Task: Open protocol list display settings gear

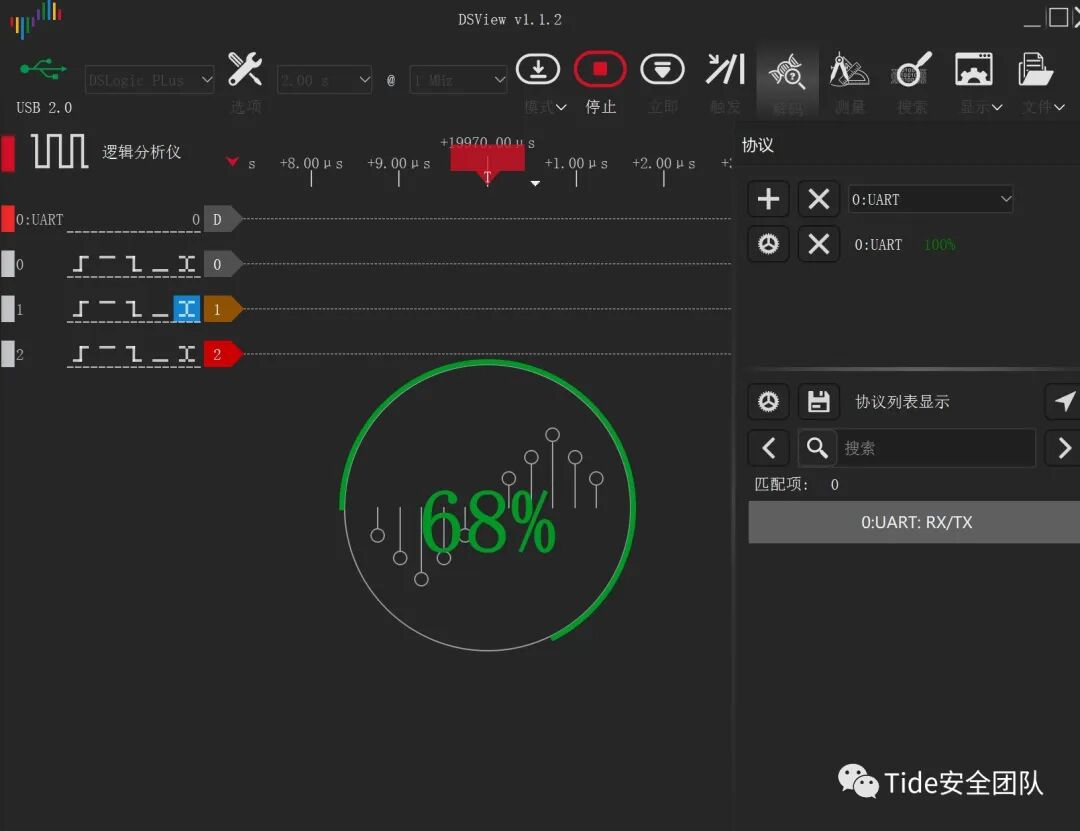Action: pos(768,401)
